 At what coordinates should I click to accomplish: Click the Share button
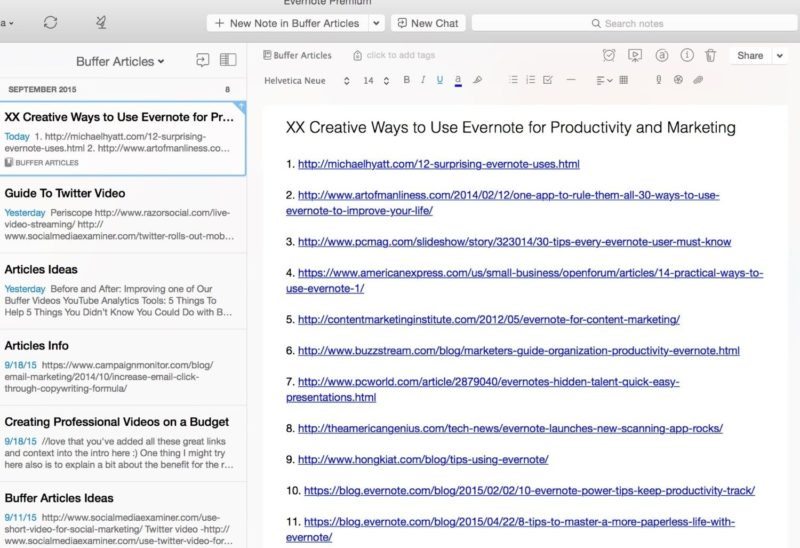tap(749, 56)
